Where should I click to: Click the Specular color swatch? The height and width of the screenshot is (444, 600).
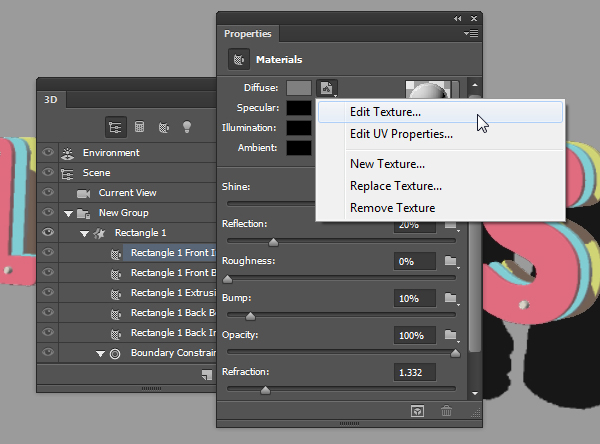[299, 108]
